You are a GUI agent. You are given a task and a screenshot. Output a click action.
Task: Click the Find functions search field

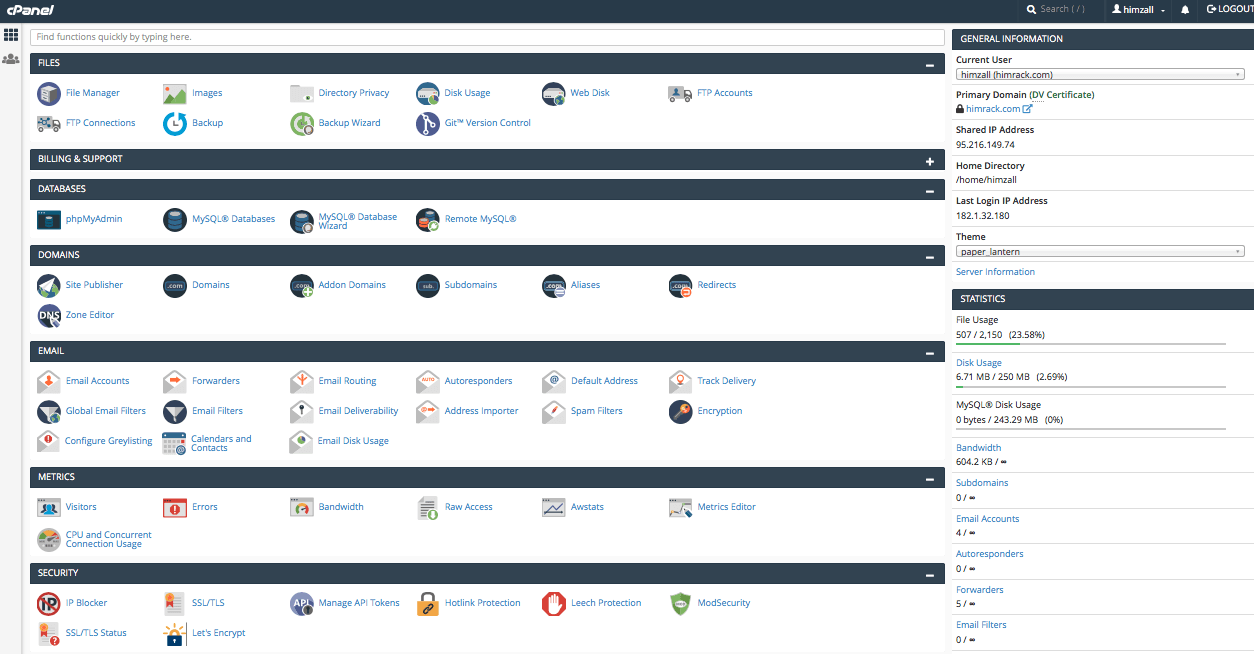pyautogui.click(x=487, y=37)
